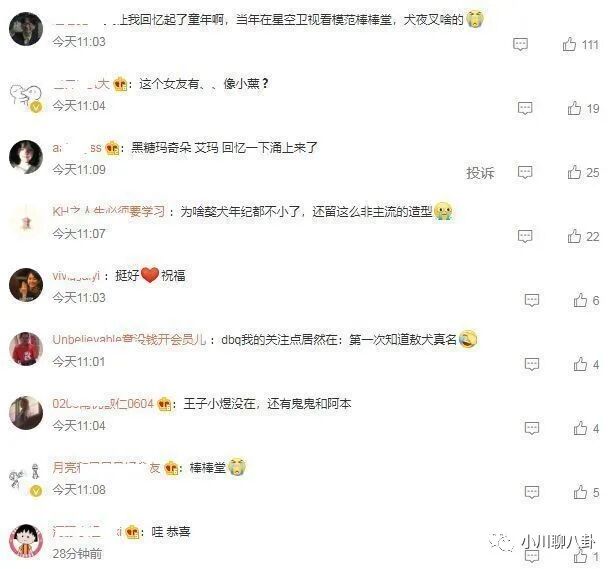Open username ending in 0604
This screenshot has height=569, width=615.
(103, 403)
